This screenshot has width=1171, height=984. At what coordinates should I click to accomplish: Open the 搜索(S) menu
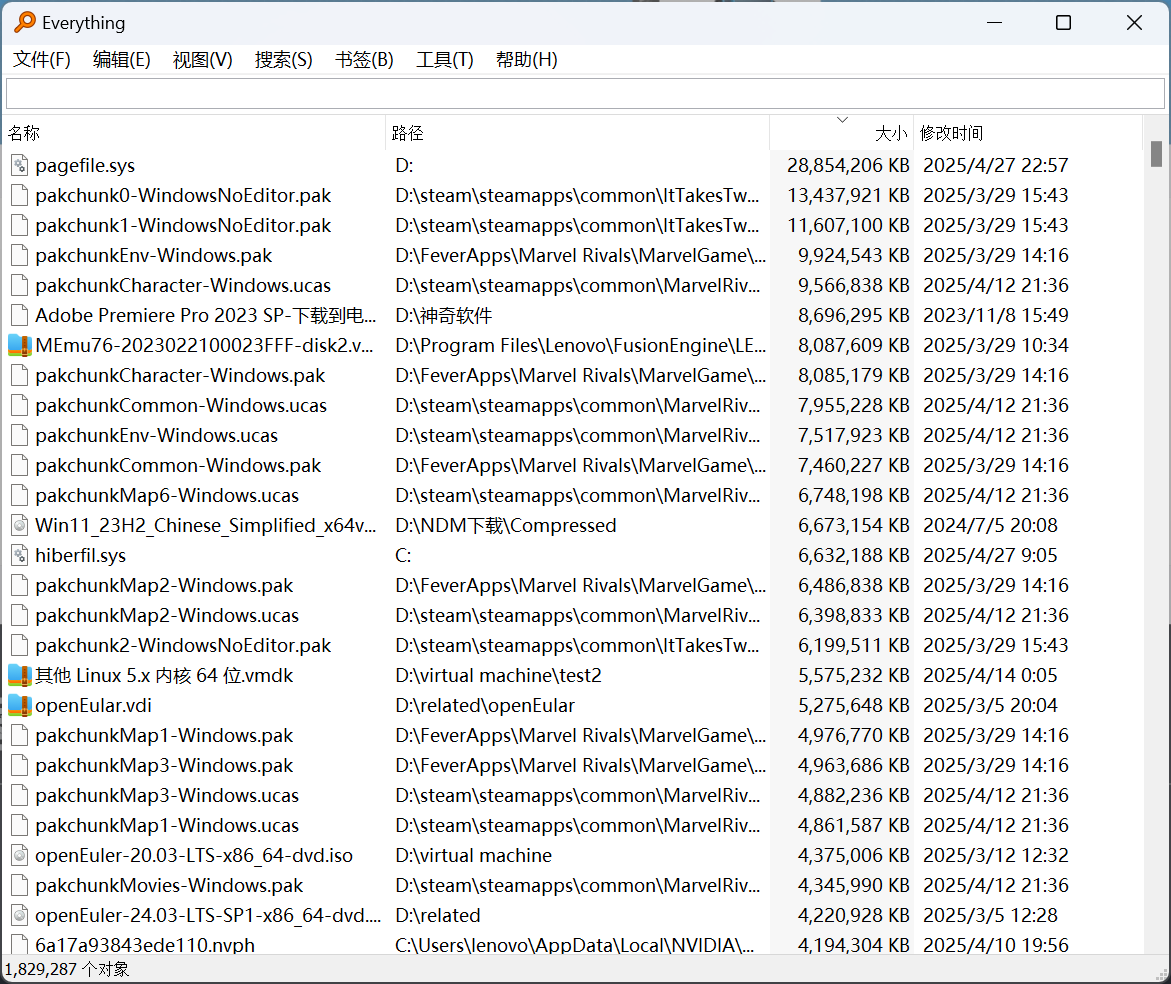[x=283, y=60]
